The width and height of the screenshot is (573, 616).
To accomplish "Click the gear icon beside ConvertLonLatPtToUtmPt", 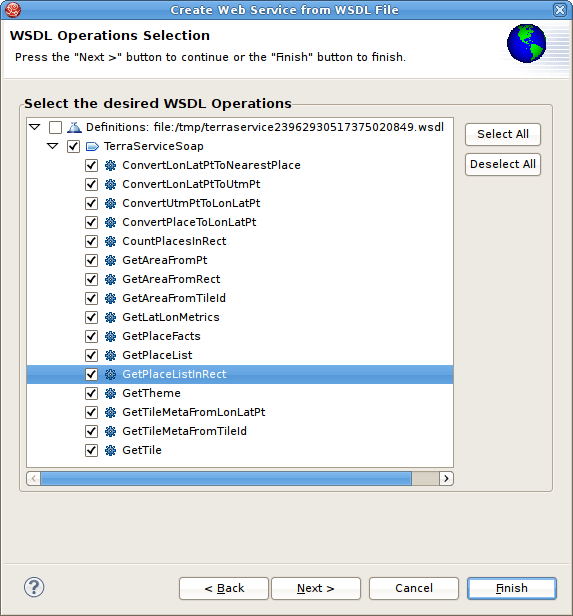I will (x=110, y=184).
